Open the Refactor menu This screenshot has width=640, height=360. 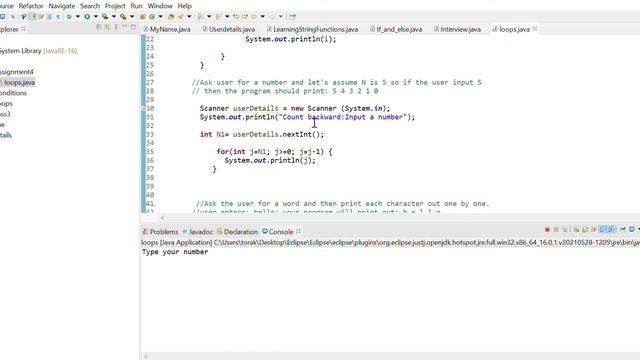(31, 6)
